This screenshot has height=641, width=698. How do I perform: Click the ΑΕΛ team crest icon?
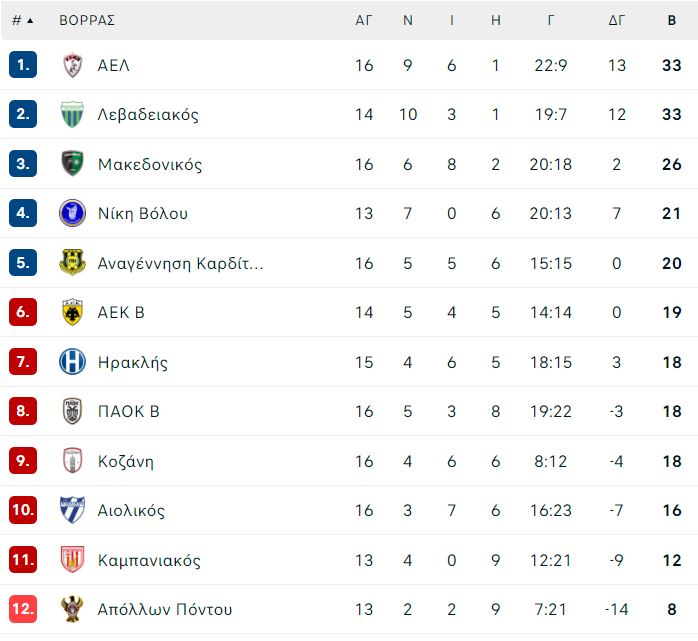point(72,65)
